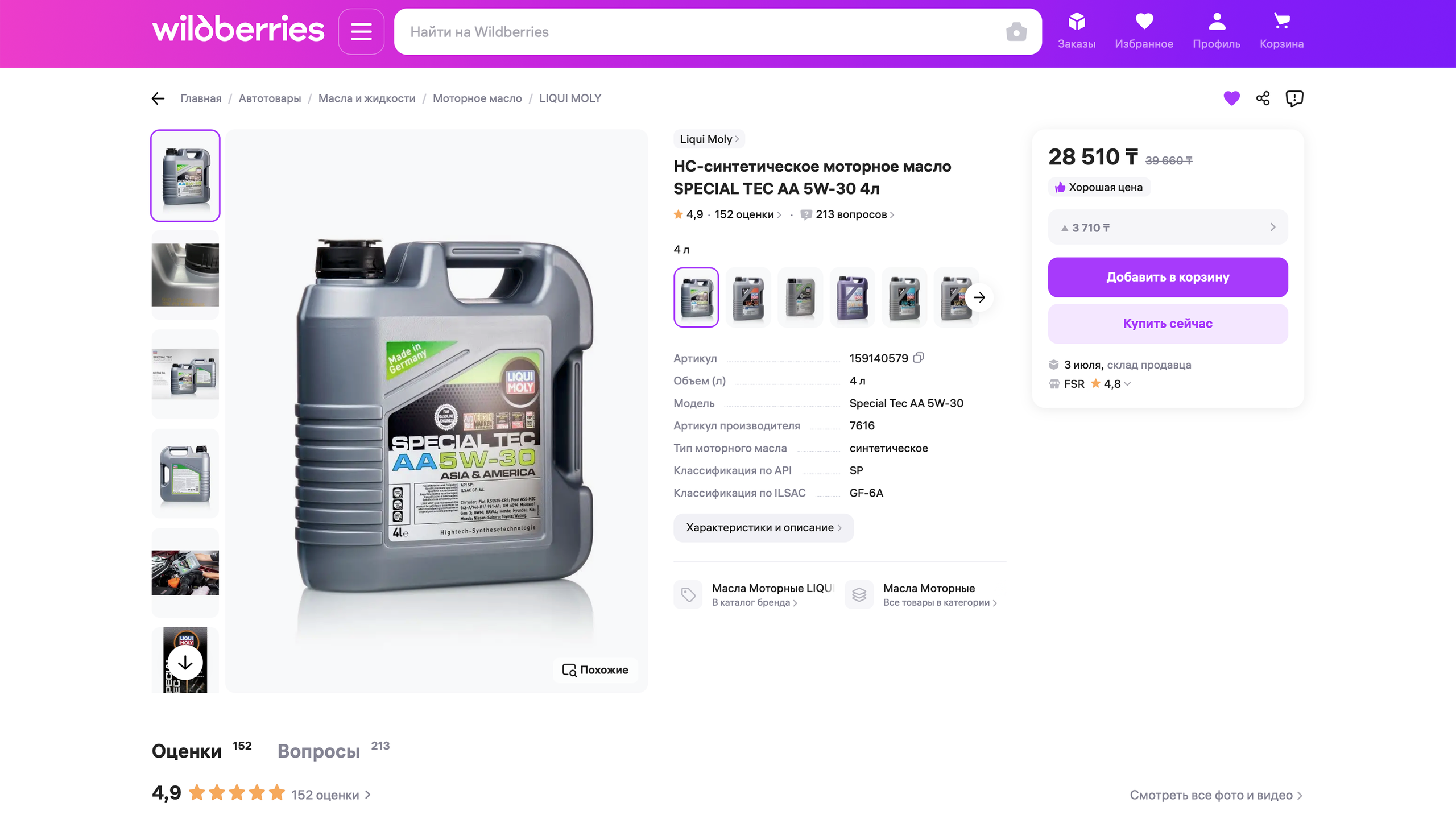Click Добавить в корзину button

tap(1168, 278)
